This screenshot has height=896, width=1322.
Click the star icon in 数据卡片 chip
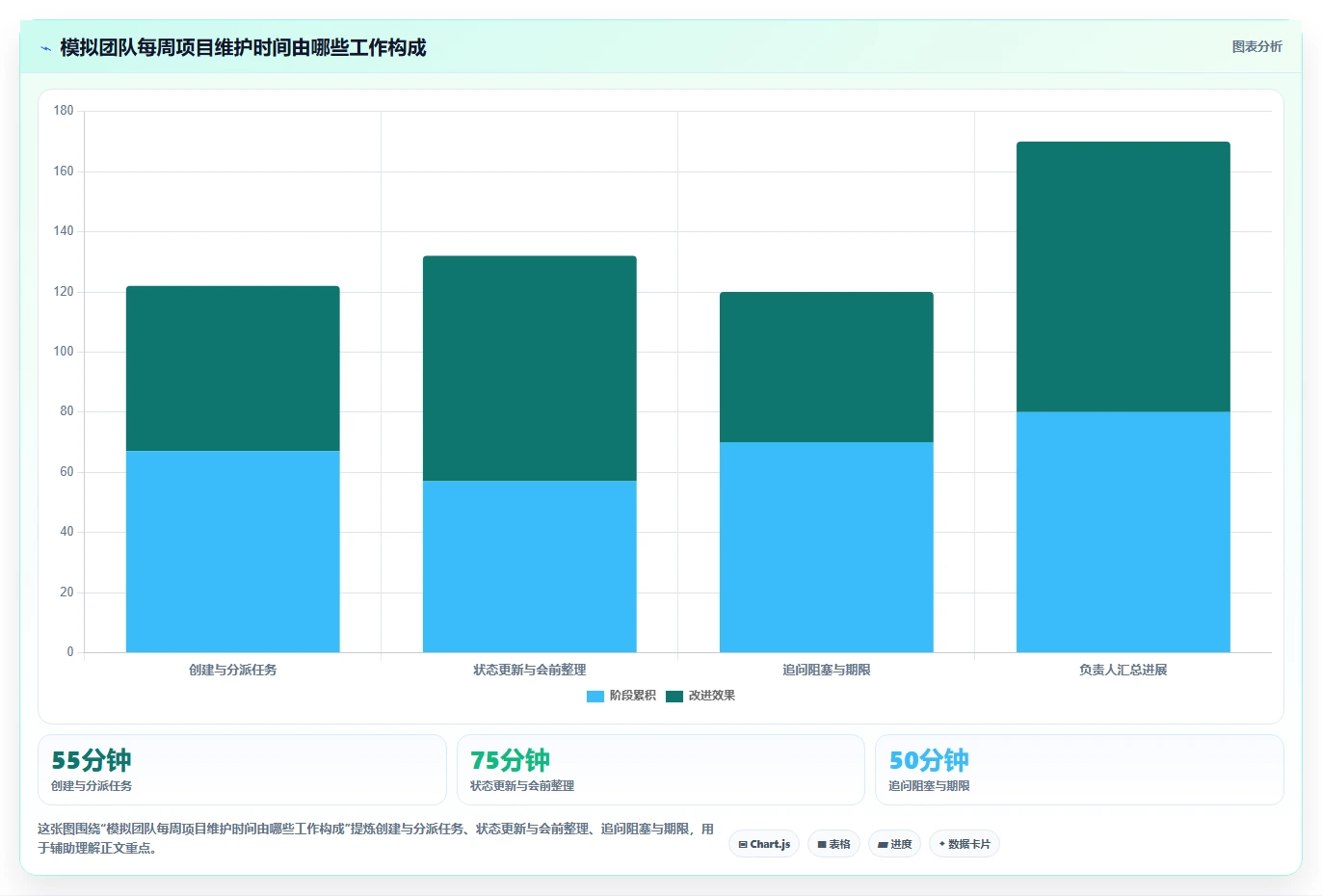click(x=942, y=844)
